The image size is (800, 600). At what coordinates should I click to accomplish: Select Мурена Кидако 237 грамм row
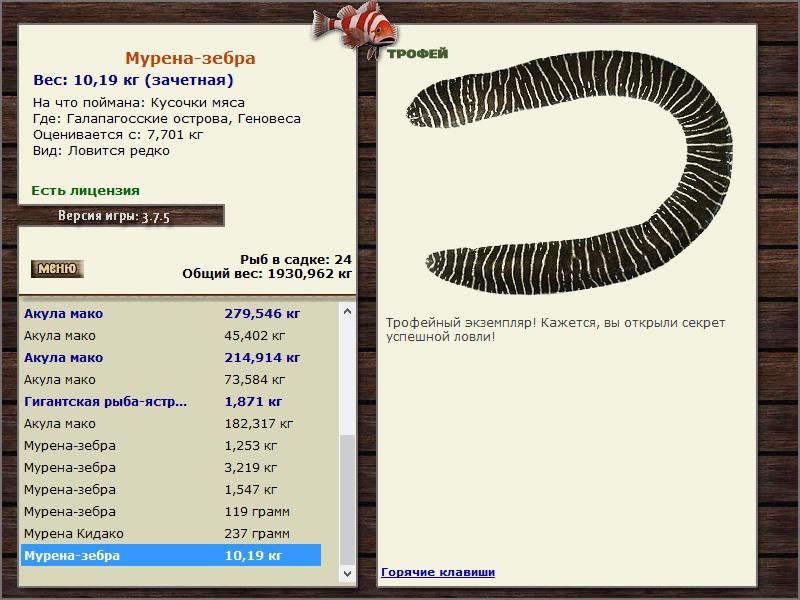point(171,533)
